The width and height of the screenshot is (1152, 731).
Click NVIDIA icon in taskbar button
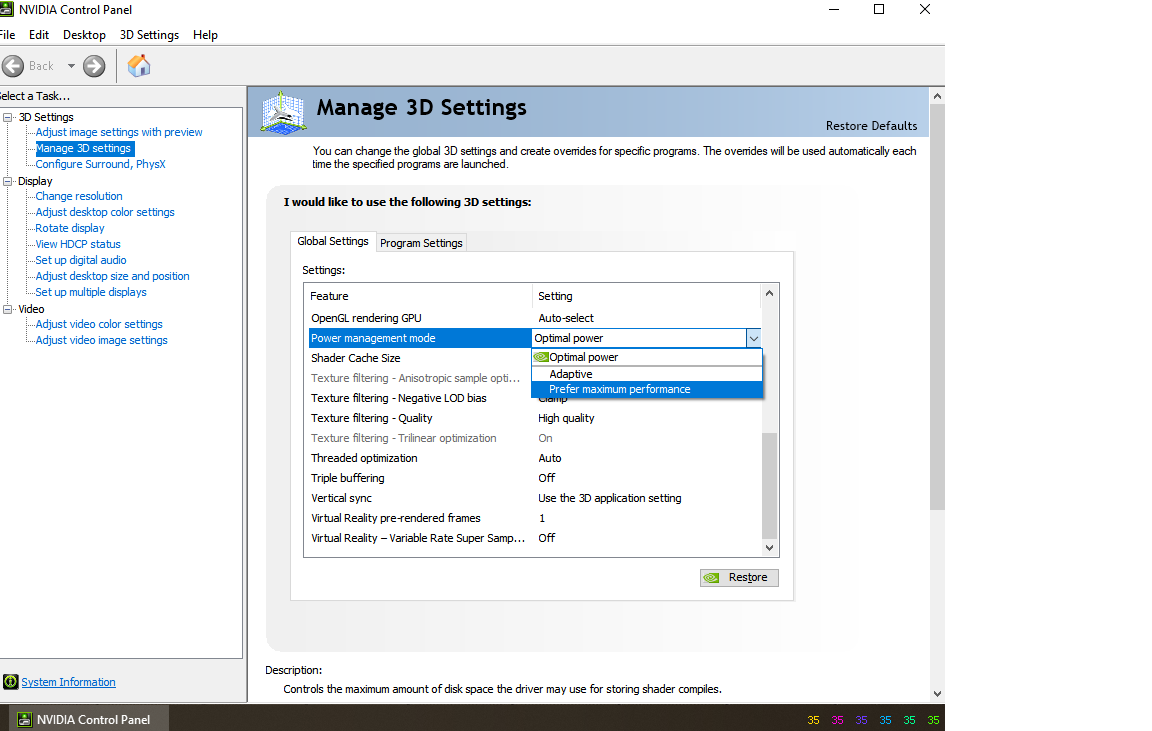click(23, 719)
